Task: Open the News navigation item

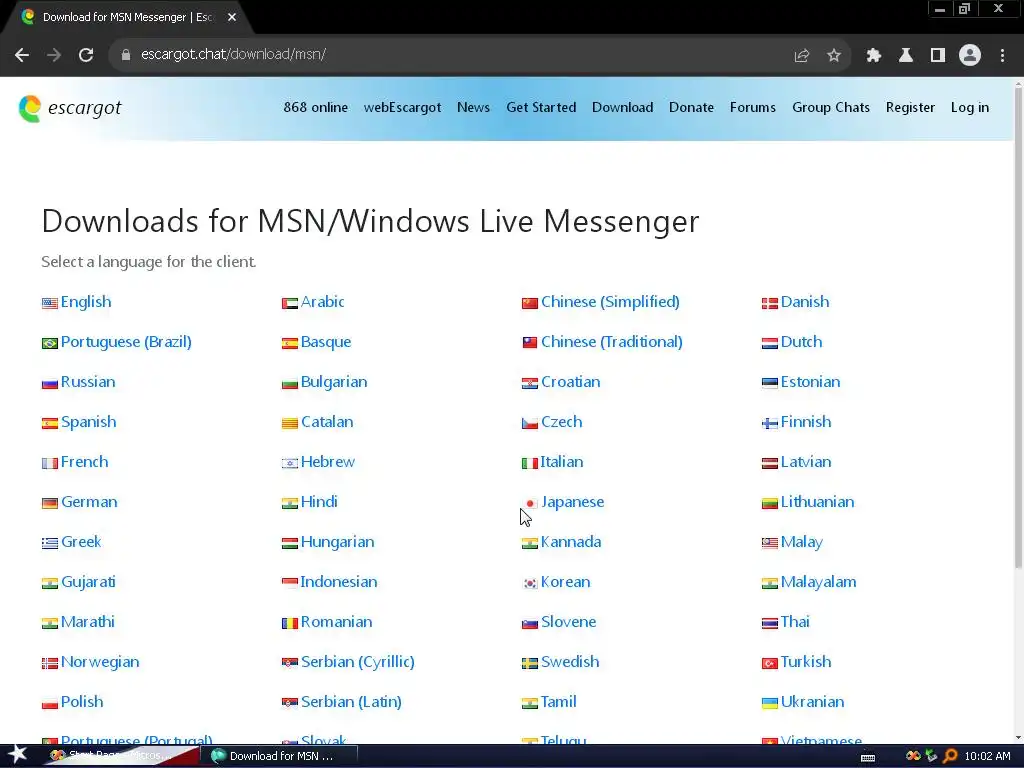Action: click(473, 107)
